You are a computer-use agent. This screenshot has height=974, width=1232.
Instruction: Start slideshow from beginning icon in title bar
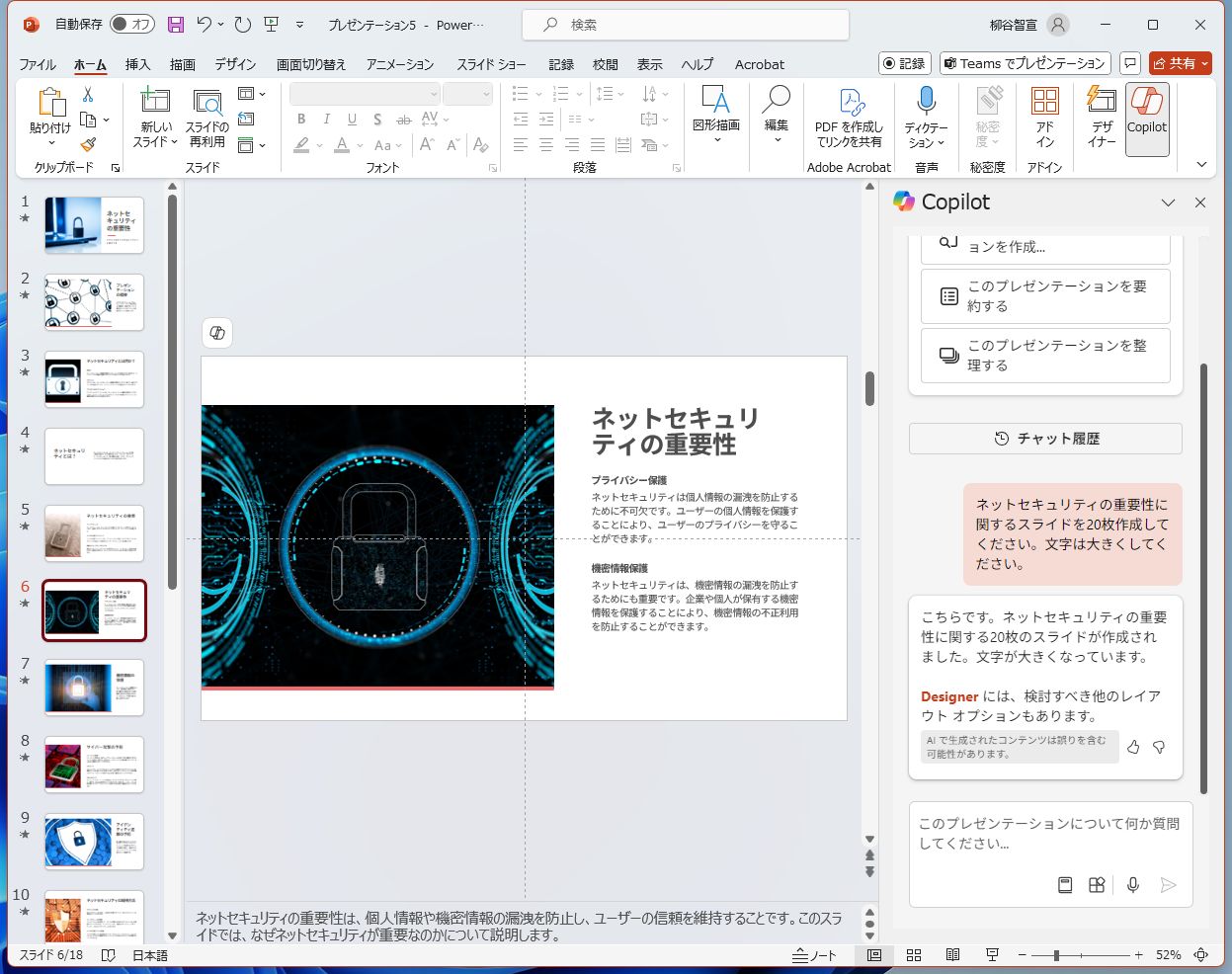point(272,25)
